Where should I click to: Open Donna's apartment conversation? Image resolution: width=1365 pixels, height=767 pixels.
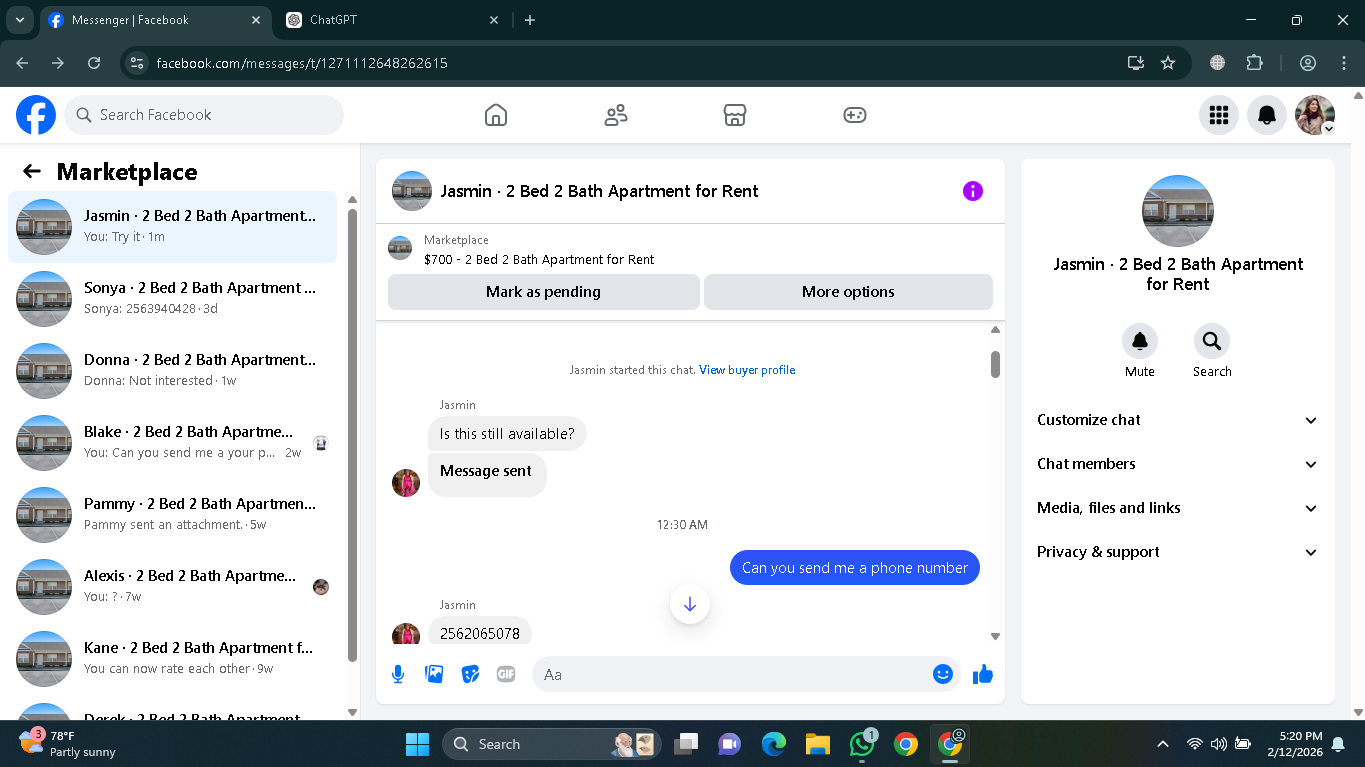(172, 371)
